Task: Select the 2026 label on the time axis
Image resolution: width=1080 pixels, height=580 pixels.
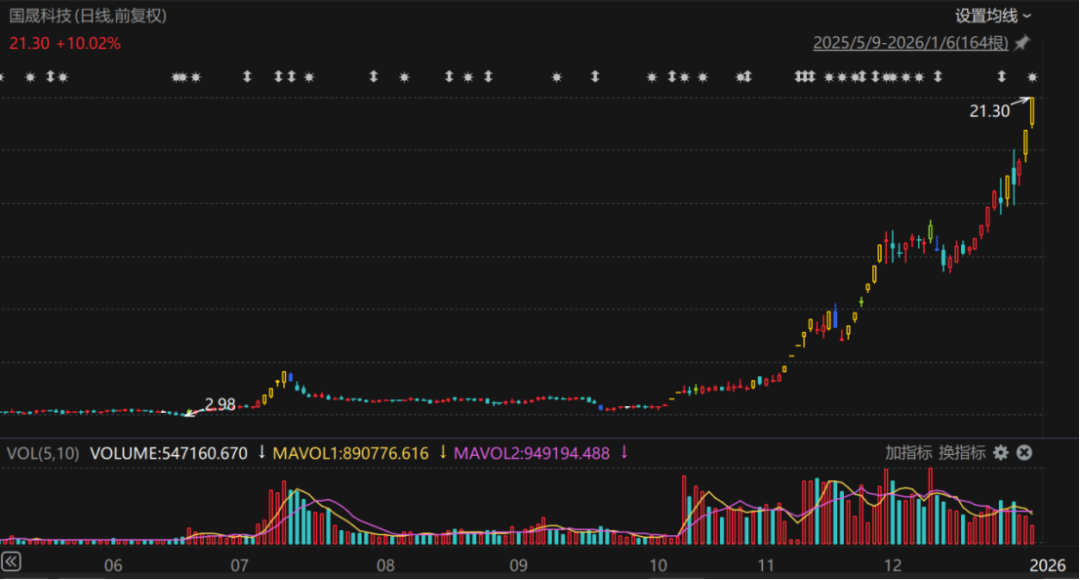Action: point(1047,565)
